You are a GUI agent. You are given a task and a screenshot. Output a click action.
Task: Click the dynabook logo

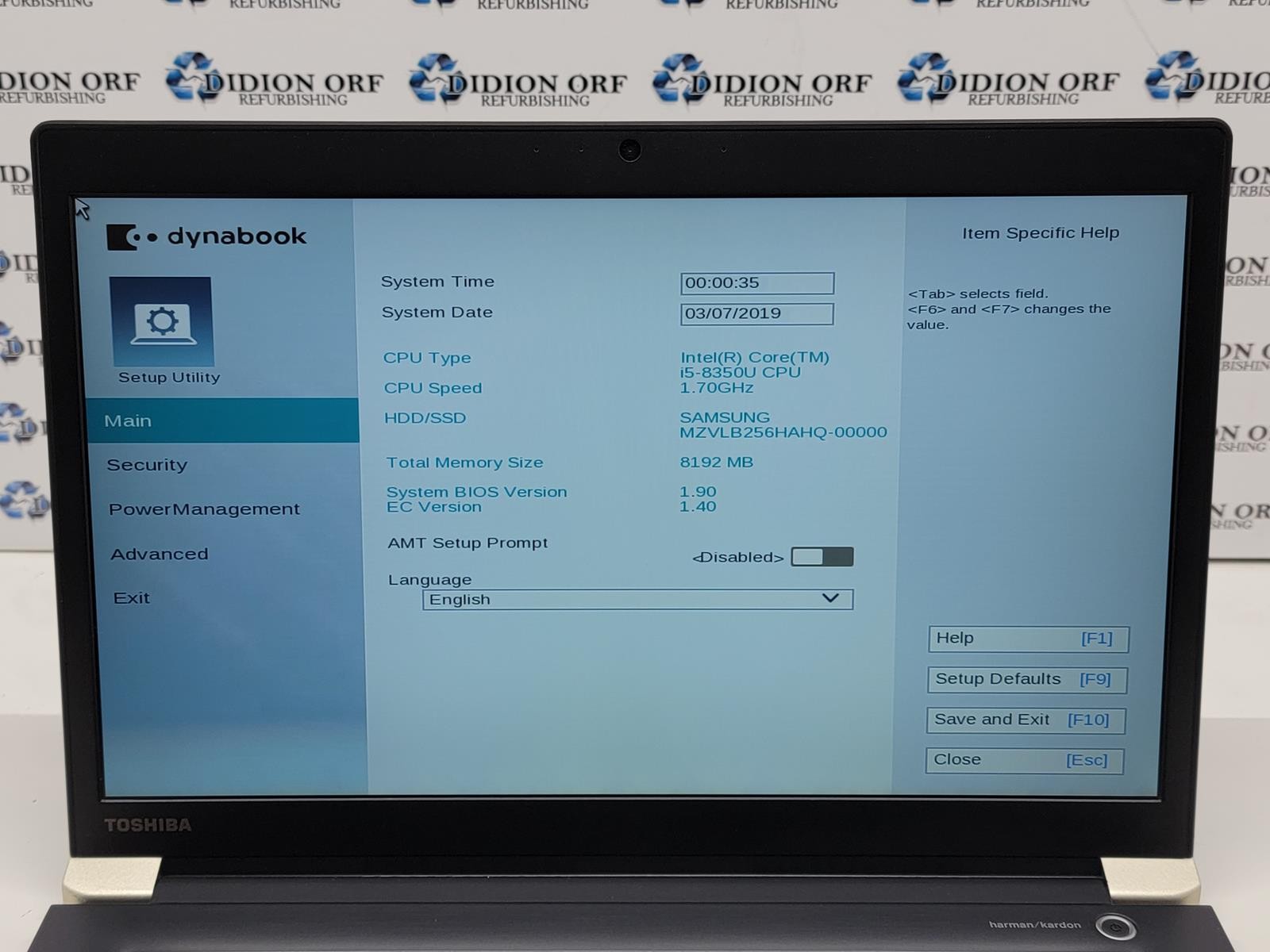coord(206,236)
